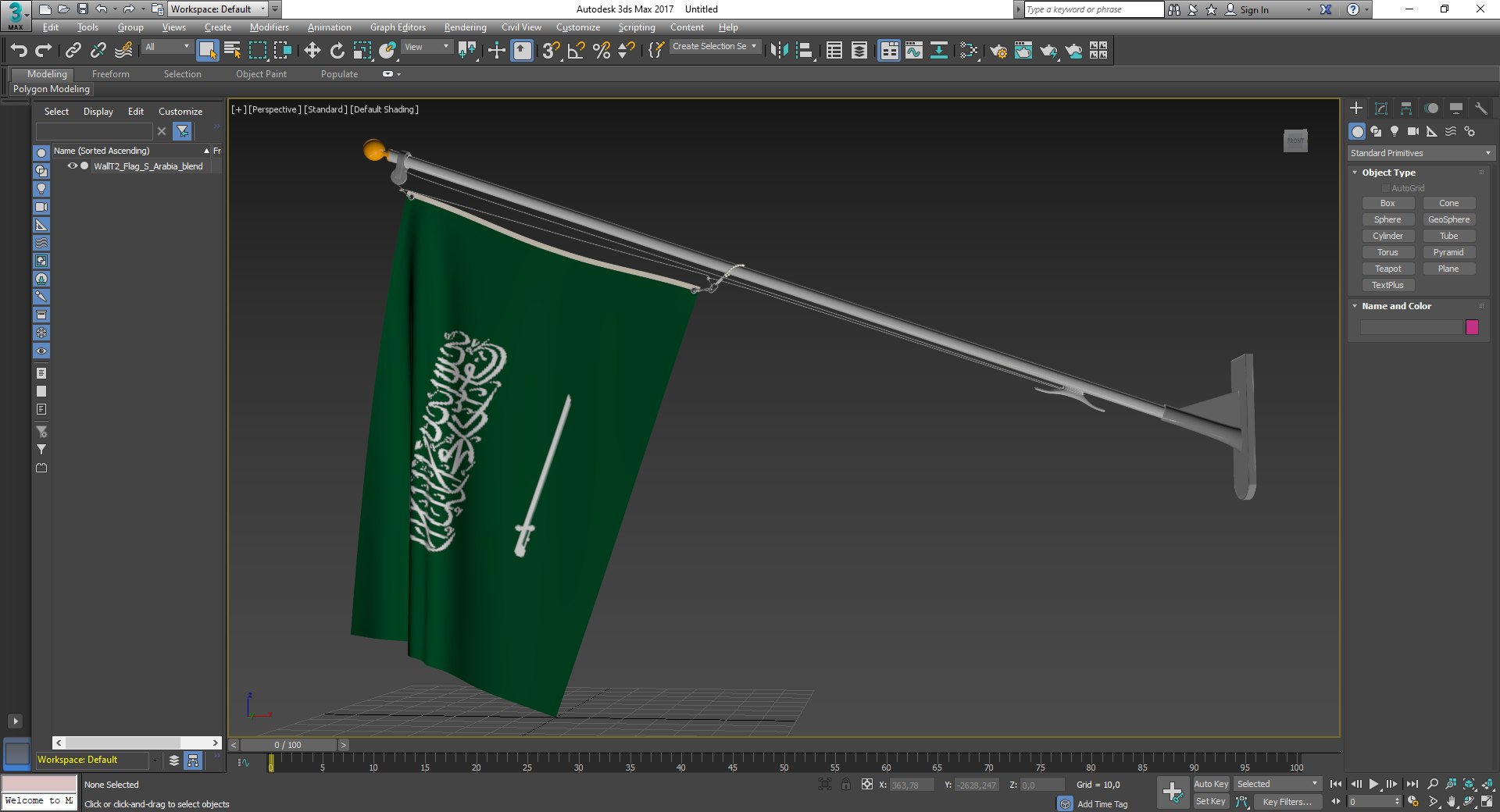
Task: Toggle the Auto Key mode
Action: tap(1211, 784)
